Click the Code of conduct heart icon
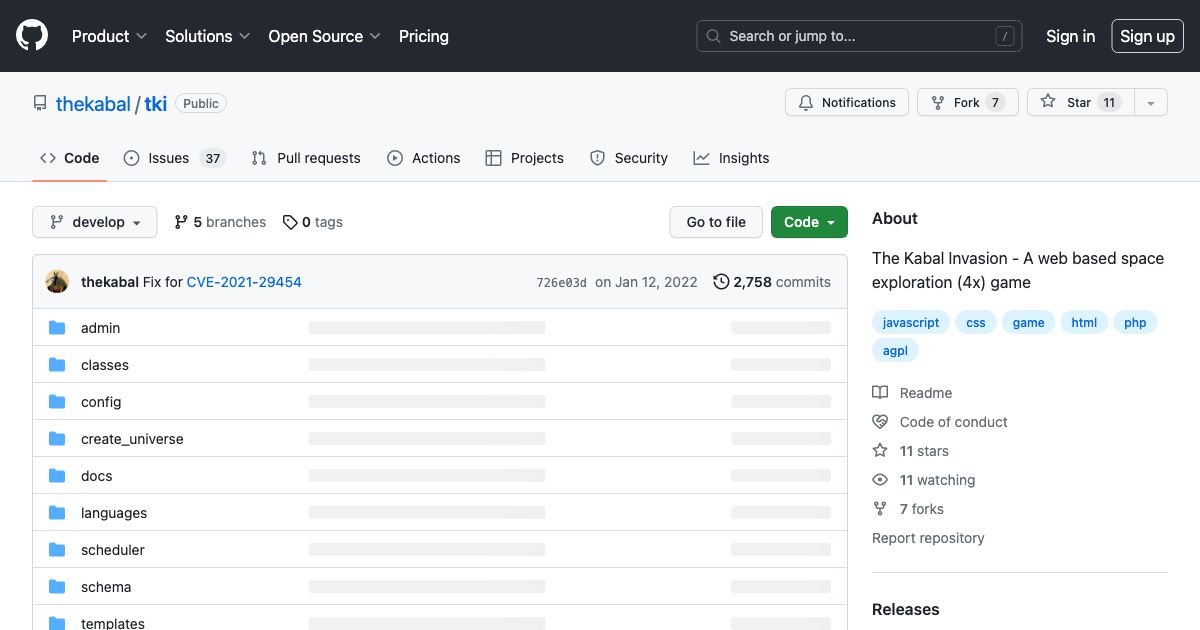Viewport: 1200px width, 630px height. [880, 421]
